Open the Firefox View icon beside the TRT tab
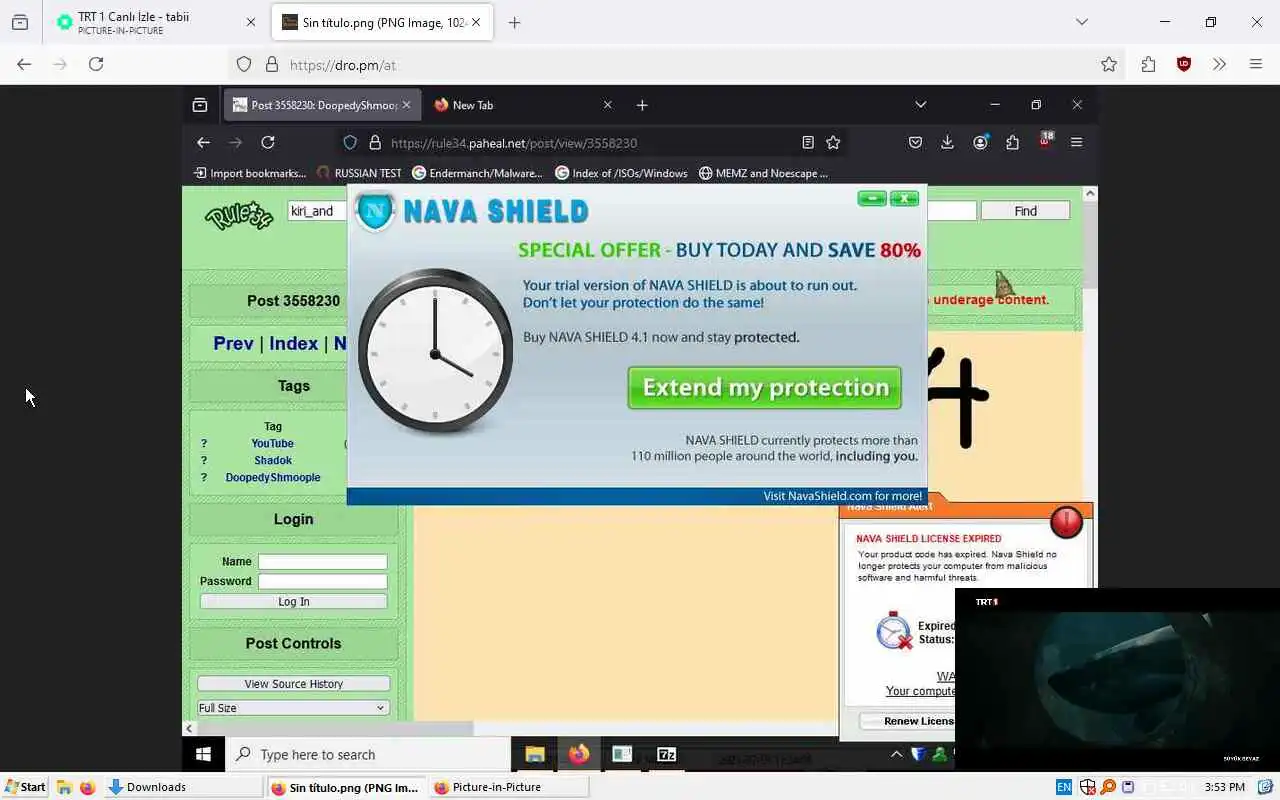The image size is (1280, 800). click(20, 22)
